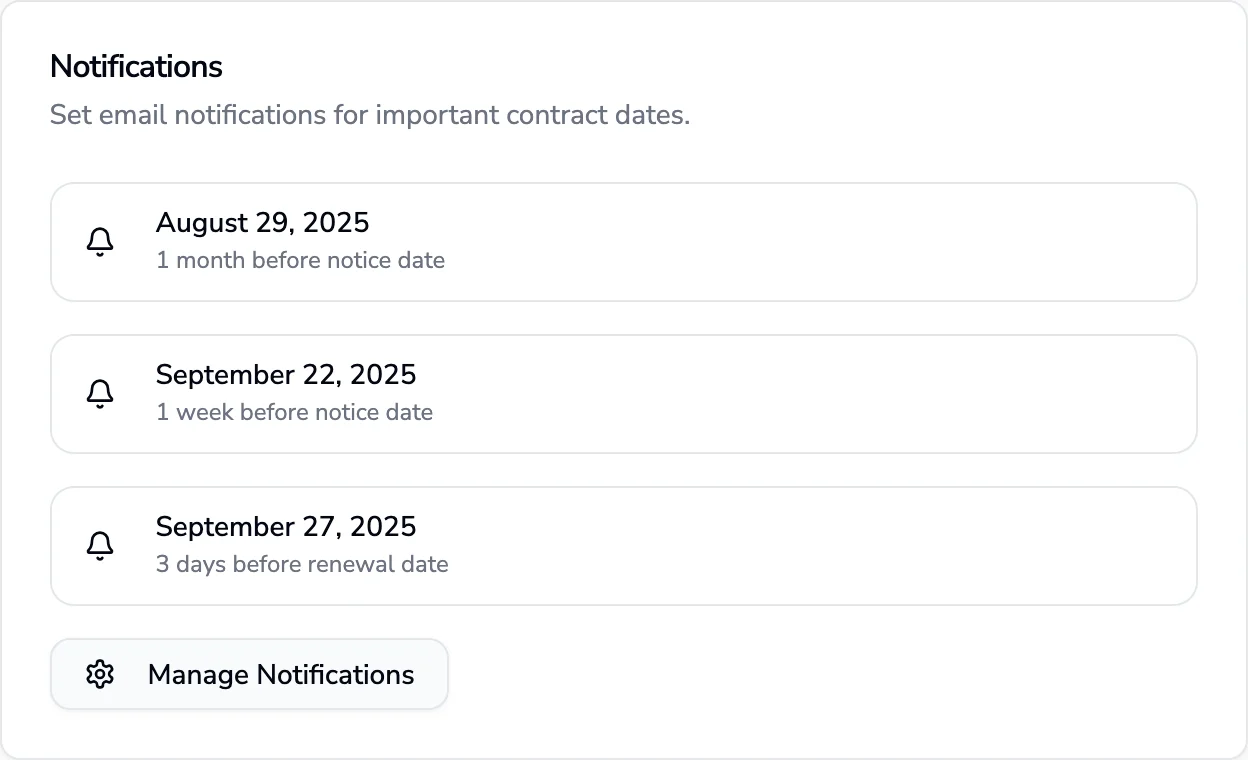
Task: Click the August 29, 2025 date text
Action: (x=262, y=223)
